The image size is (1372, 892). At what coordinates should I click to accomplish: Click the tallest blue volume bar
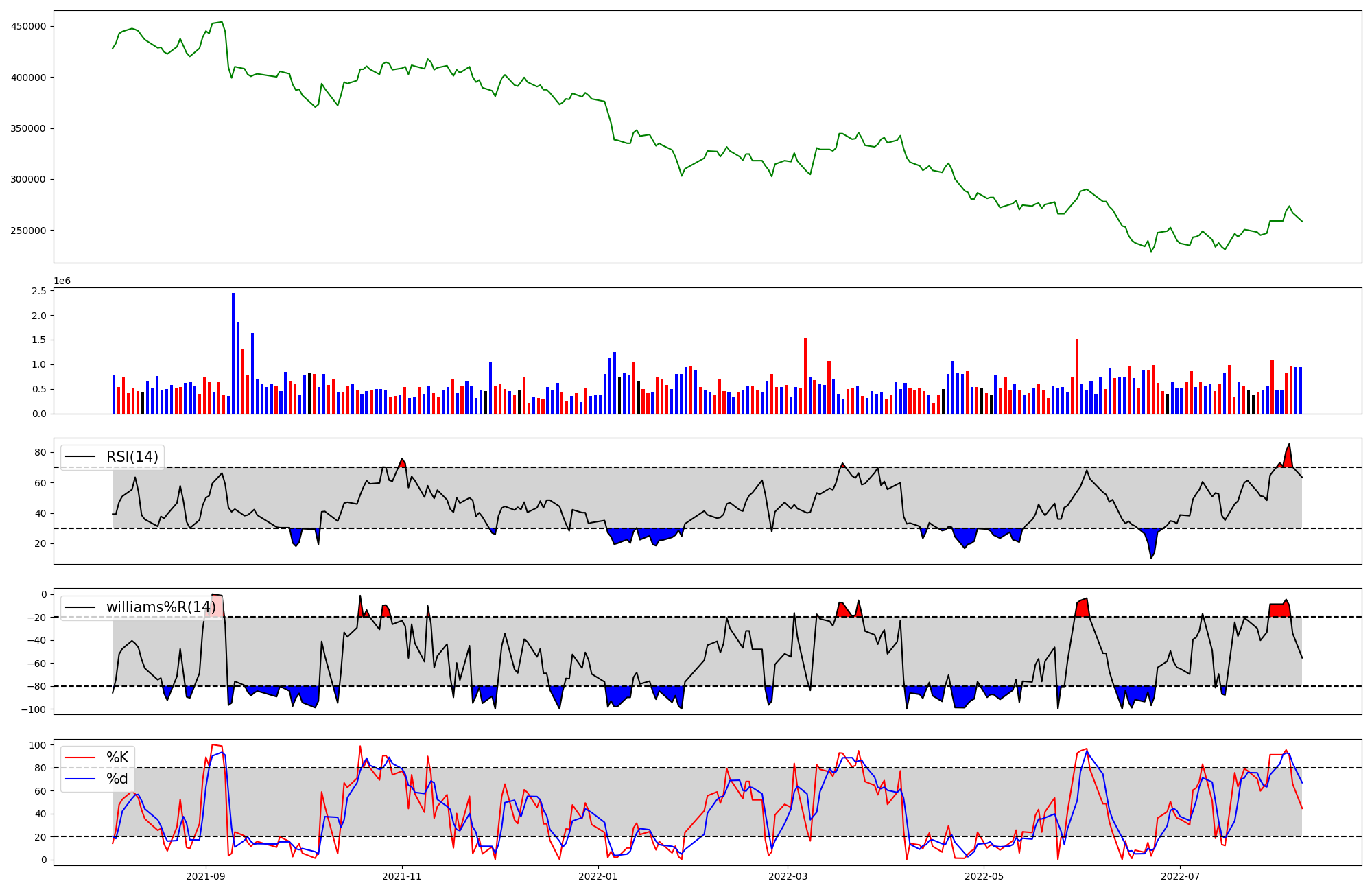coord(233,353)
